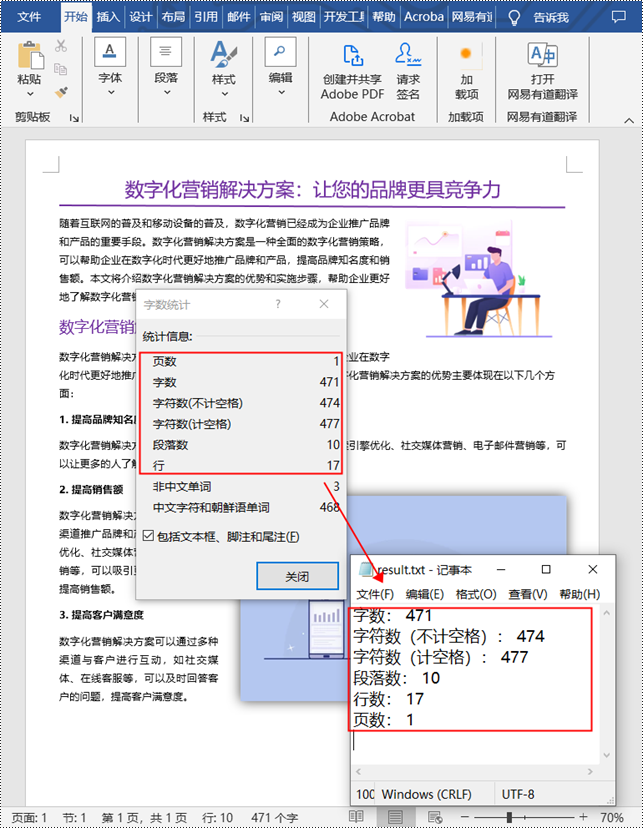Image resolution: width=643 pixels, height=828 pixels.
Task: Switch to the 审阅 ribbon tab
Action: coord(271,17)
